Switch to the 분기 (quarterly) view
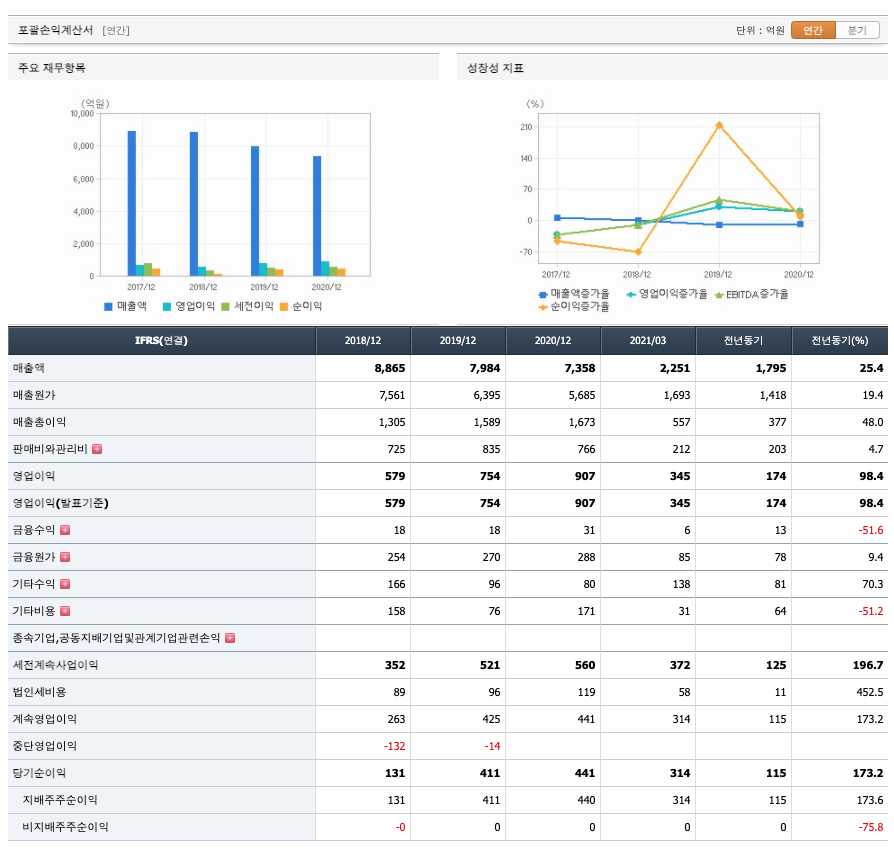Screen dimensions: 894x853 click(857, 30)
